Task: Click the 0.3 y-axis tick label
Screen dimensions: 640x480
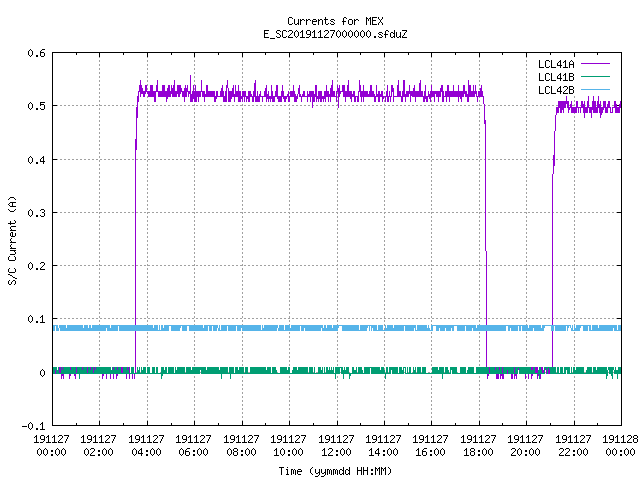Action: (36, 213)
